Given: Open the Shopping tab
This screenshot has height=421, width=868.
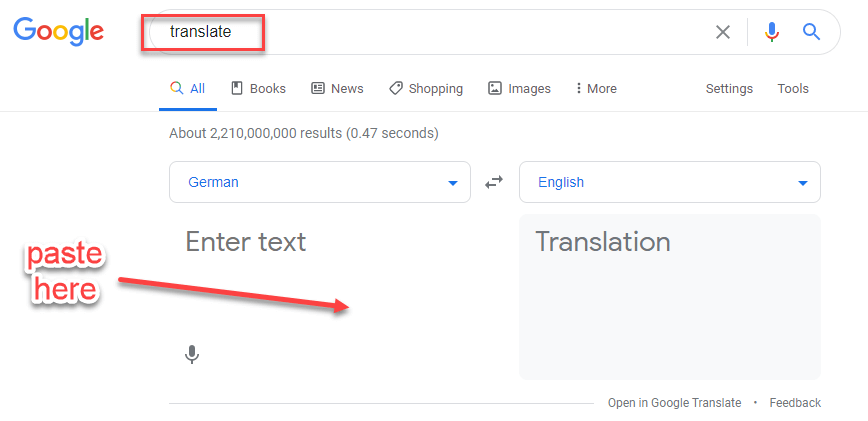Looking at the screenshot, I should (426, 89).
